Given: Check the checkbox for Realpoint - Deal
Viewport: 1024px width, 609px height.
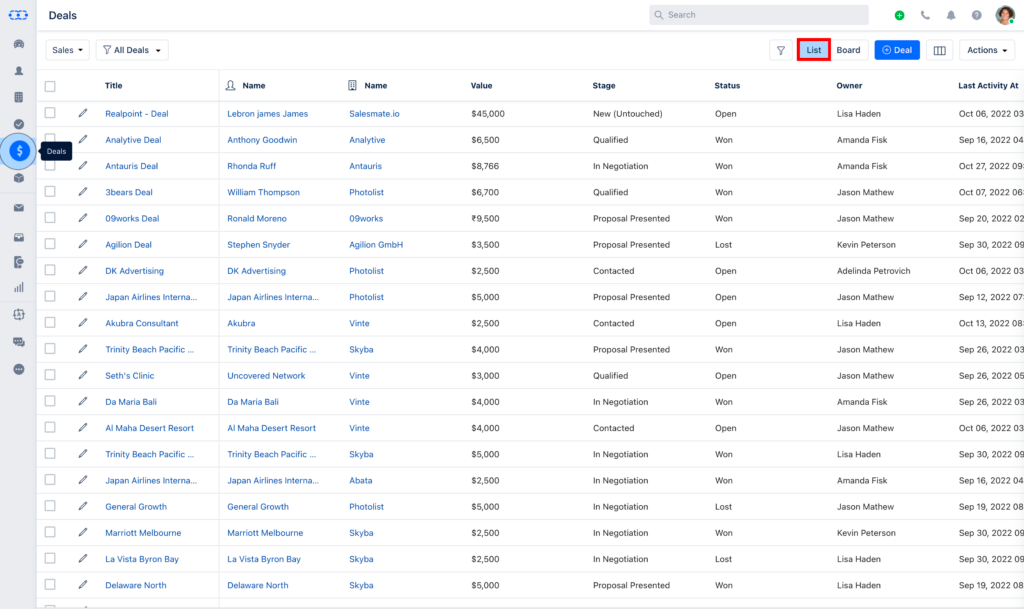Looking at the screenshot, I should point(49,113).
